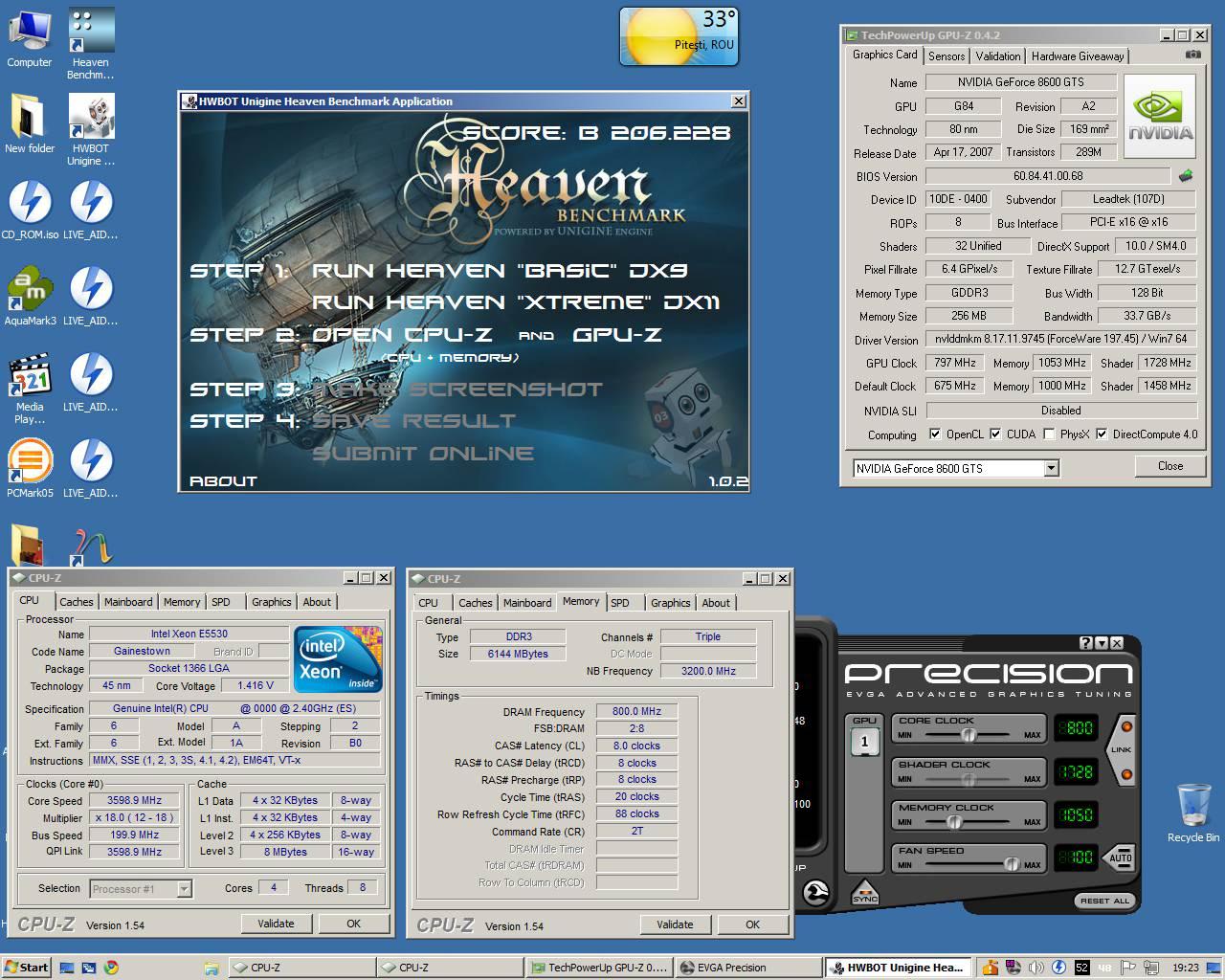
Task: Open the volume speaker tray icon
Action: [x=1036, y=968]
